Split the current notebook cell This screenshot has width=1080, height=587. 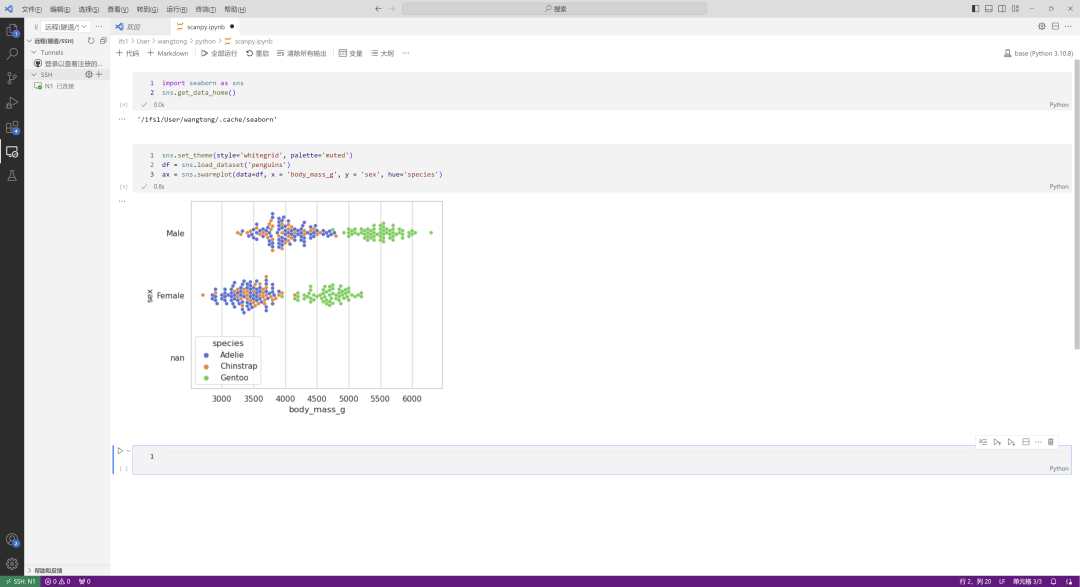coord(1026,442)
